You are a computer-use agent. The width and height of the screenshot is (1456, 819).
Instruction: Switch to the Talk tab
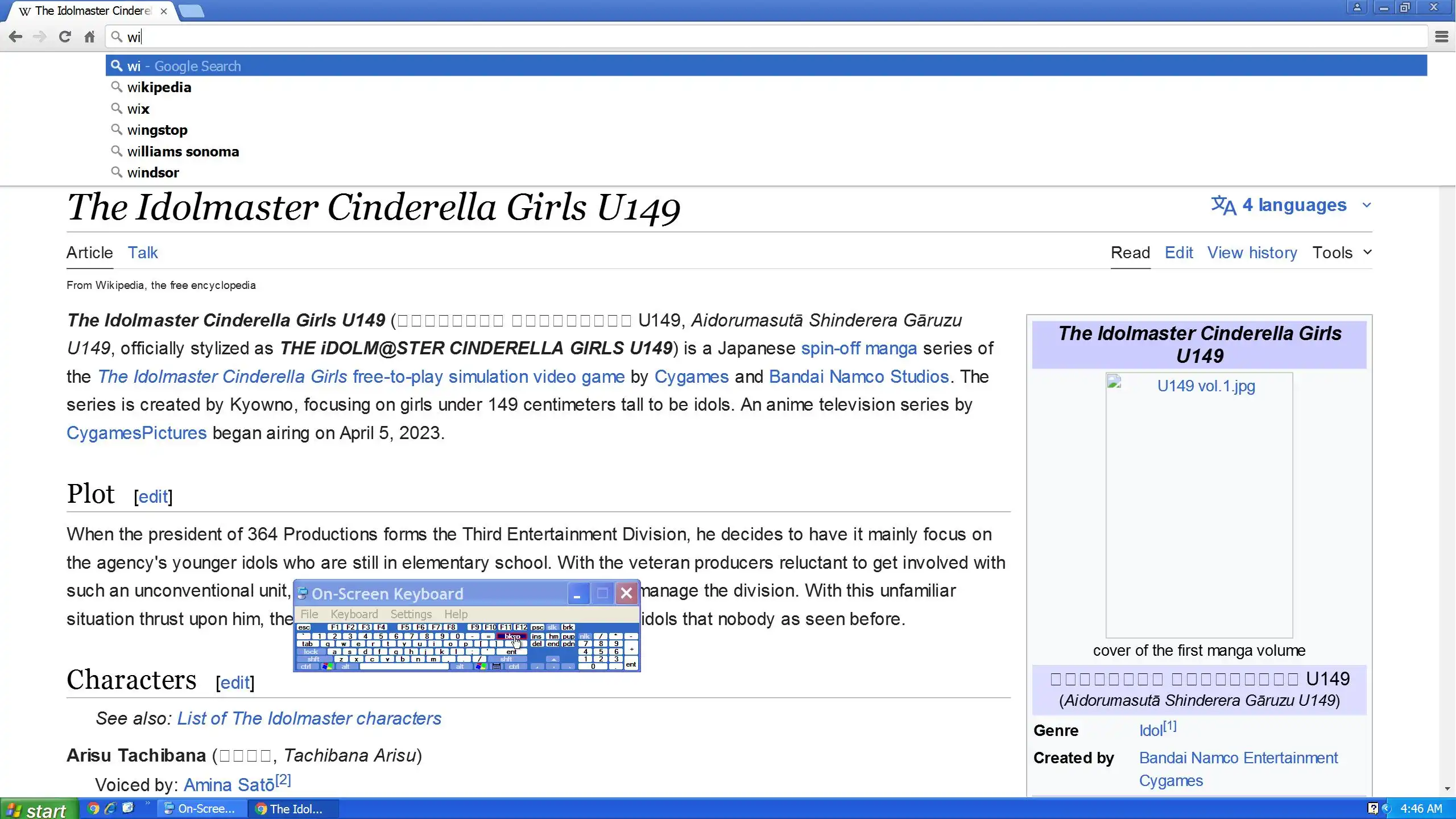pyautogui.click(x=142, y=253)
